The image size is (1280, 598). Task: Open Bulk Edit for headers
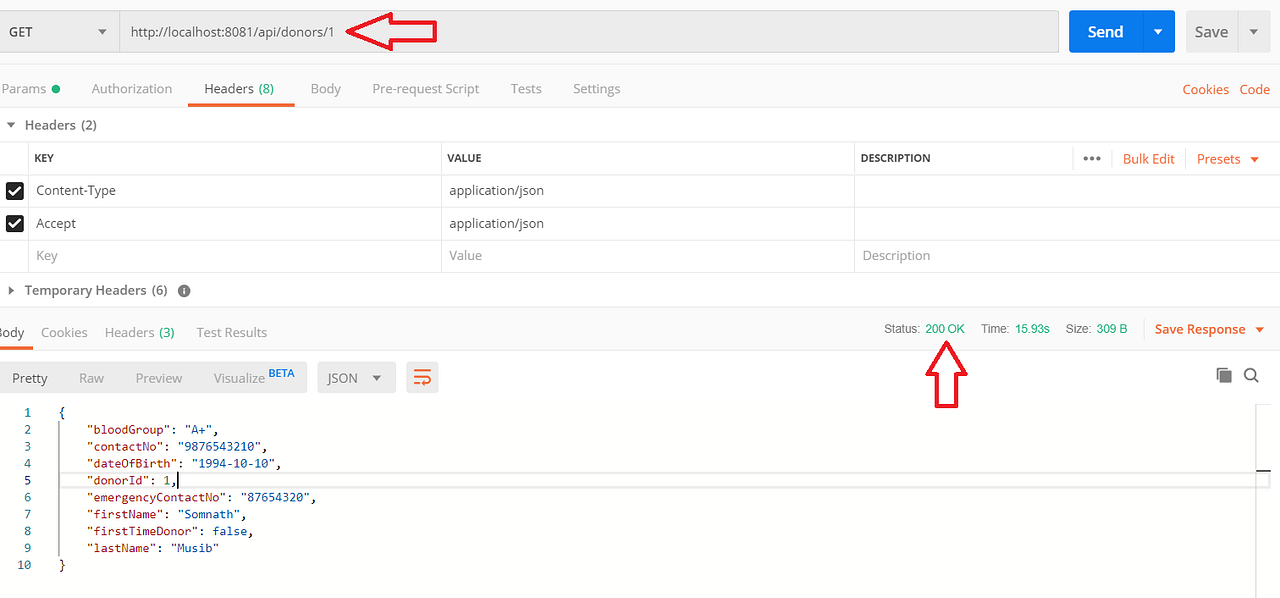1148,158
